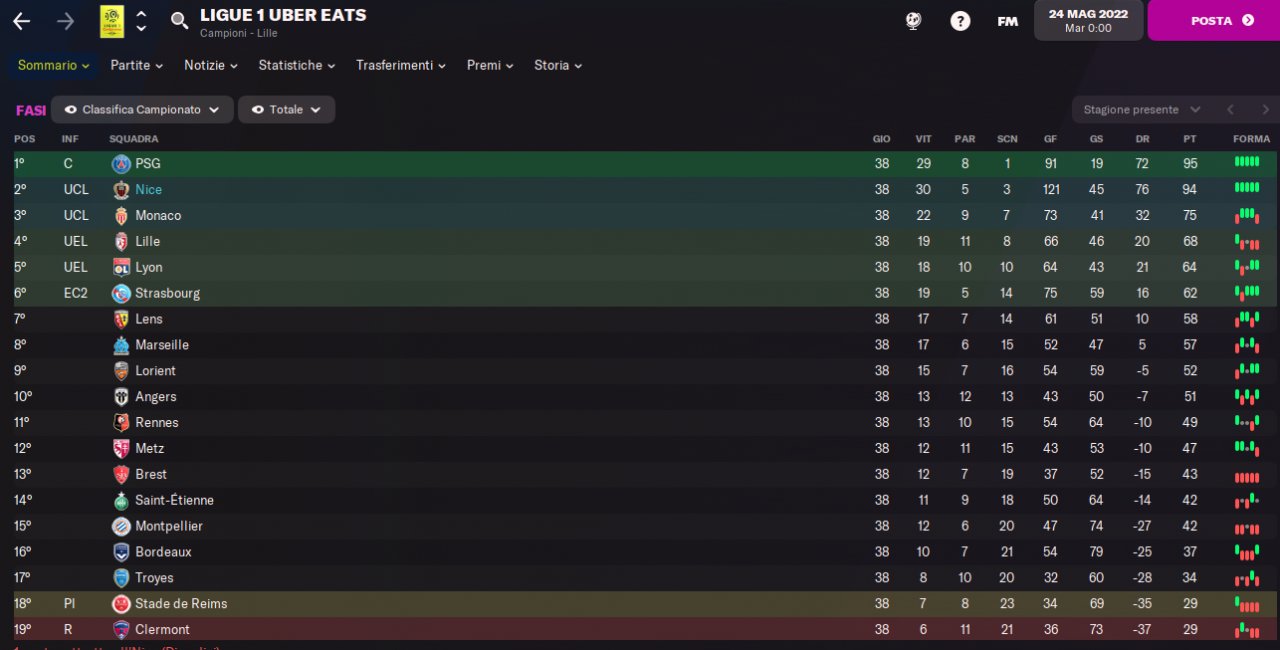Open the Nice team link
Viewport: 1280px width, 650px height.
[x=148, y=190]
